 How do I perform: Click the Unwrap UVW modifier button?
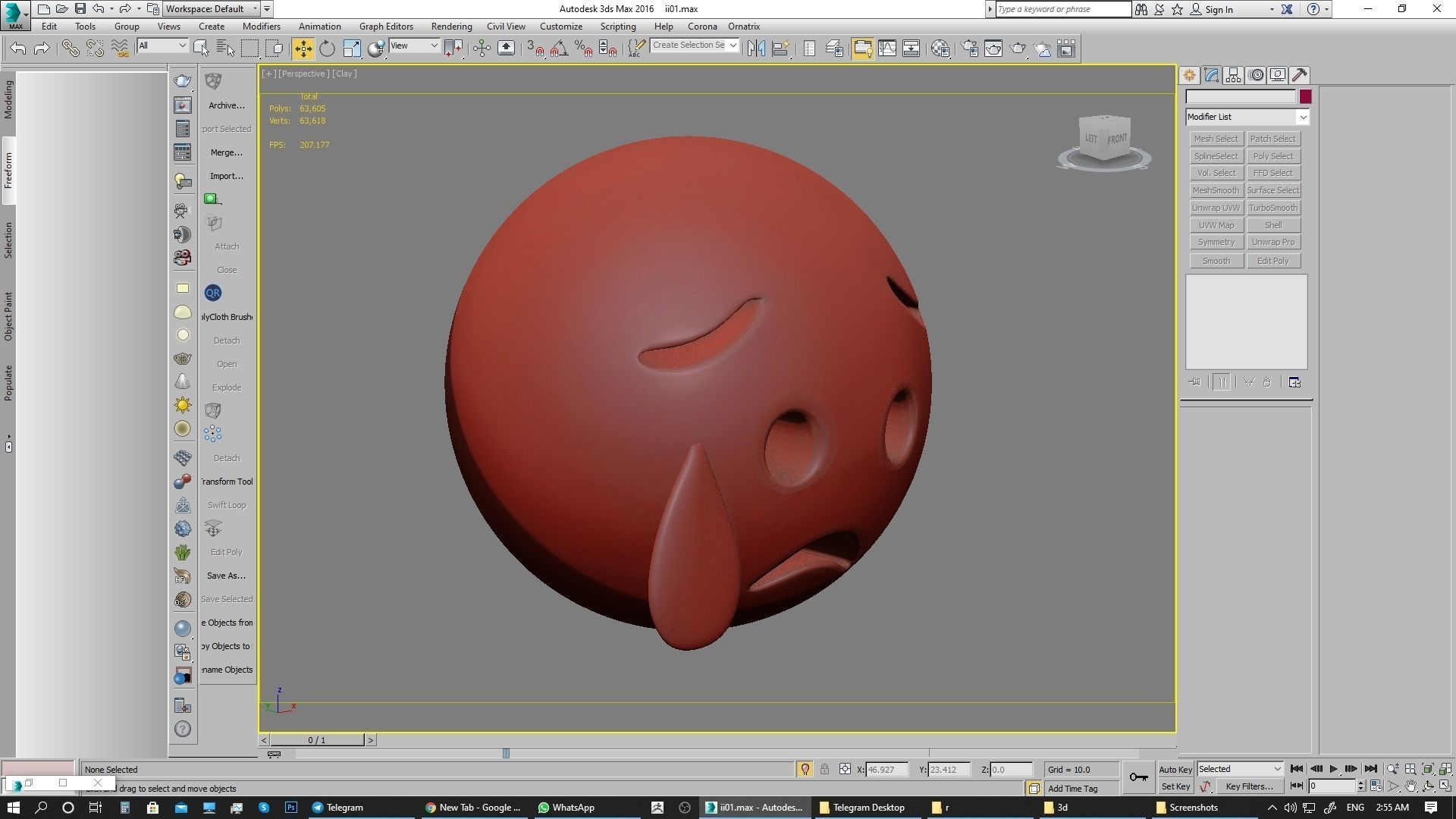pyautogui.click(x=1216, y=208)
